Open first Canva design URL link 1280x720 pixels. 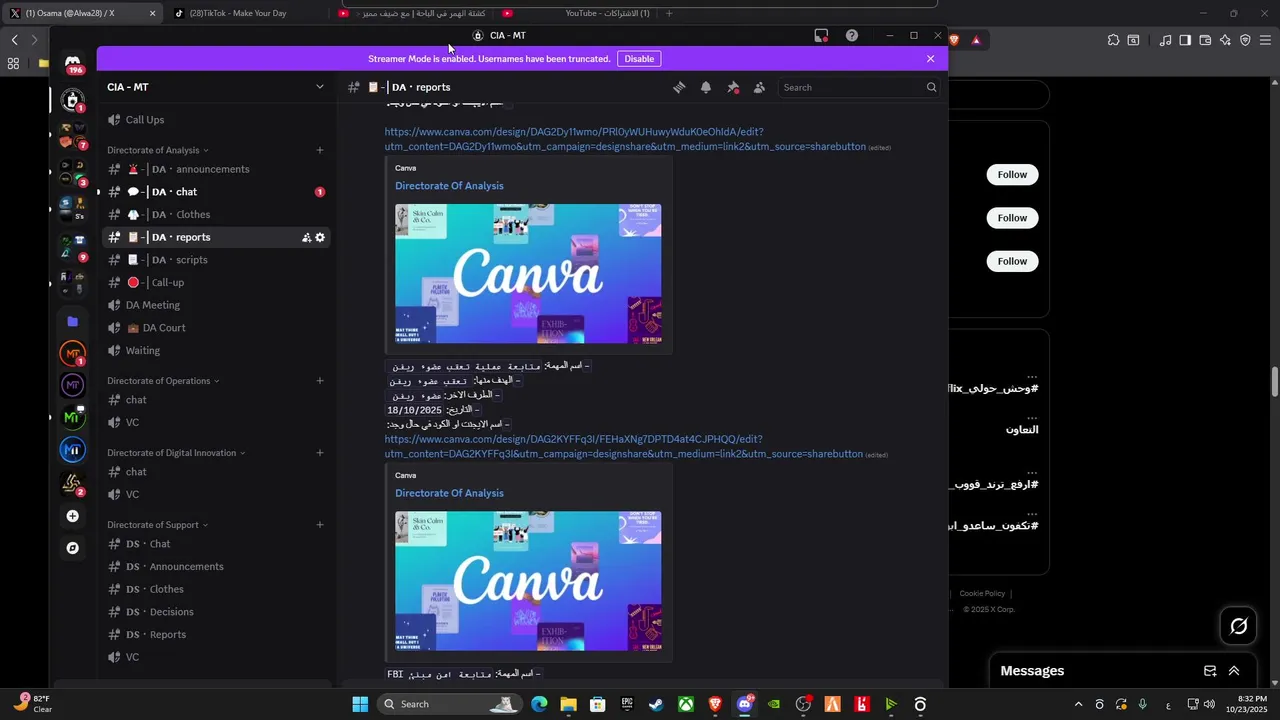(625, 139)
